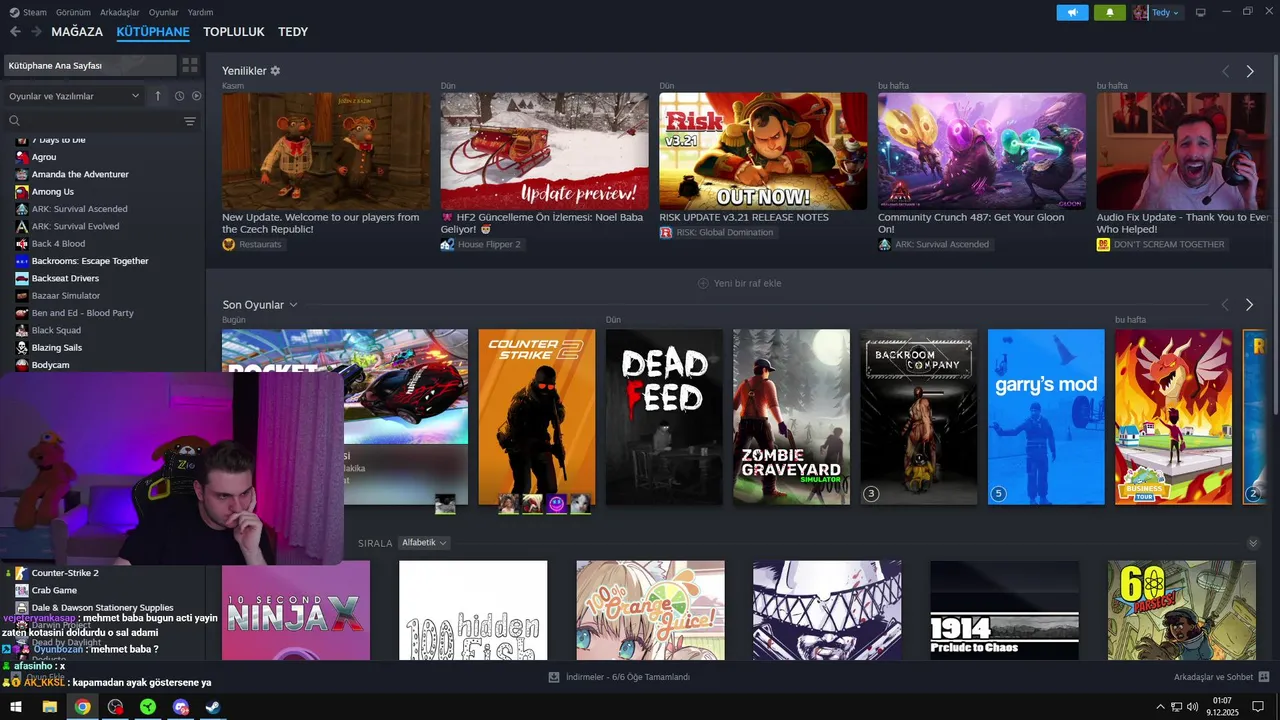This screenshot has height=720, width=1280.
Task: Open the Alfabetik sort dropdown
Action: click(x=424, y=543)
